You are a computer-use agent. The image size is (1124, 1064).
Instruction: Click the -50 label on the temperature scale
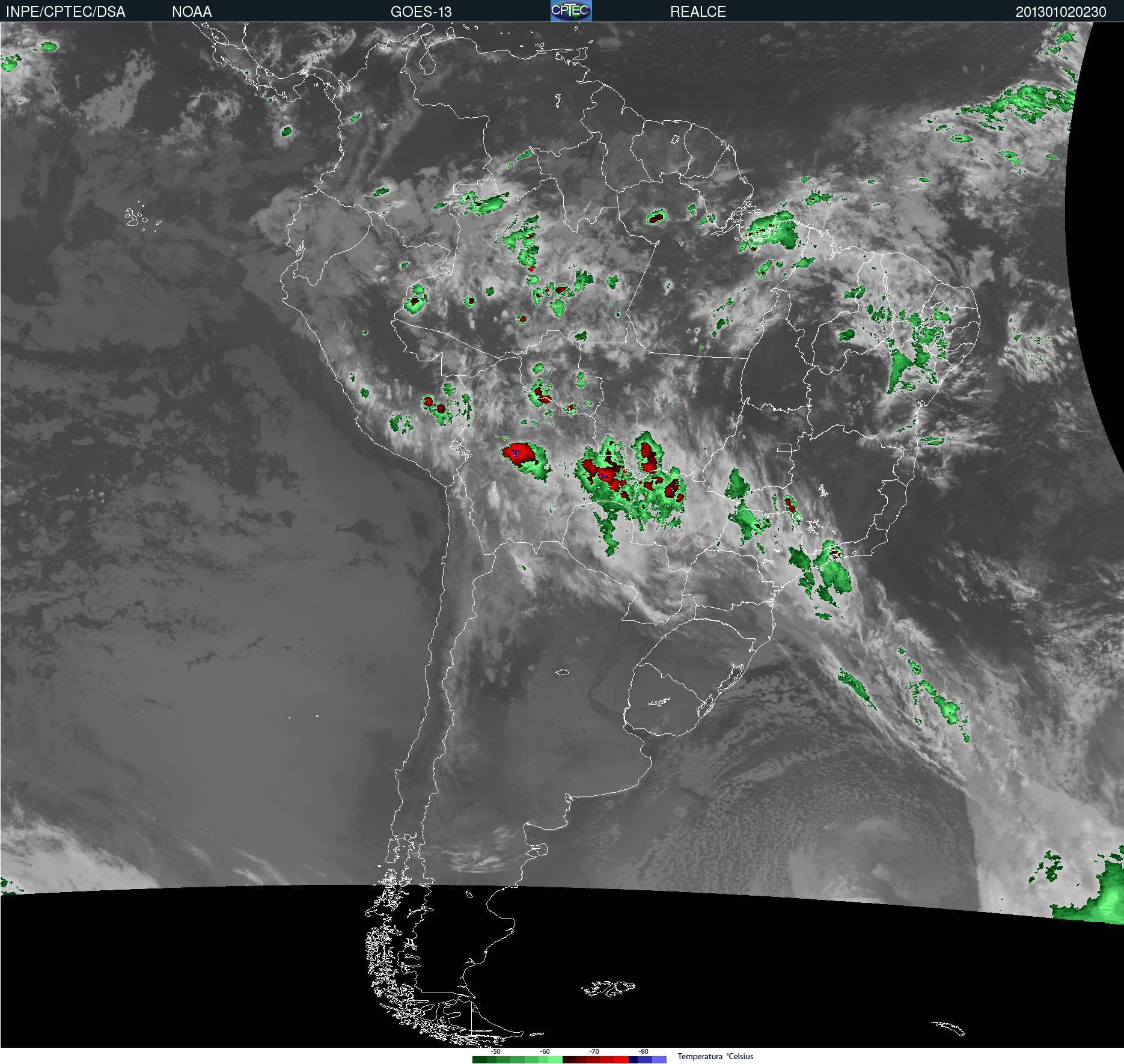click(495, 1052)
